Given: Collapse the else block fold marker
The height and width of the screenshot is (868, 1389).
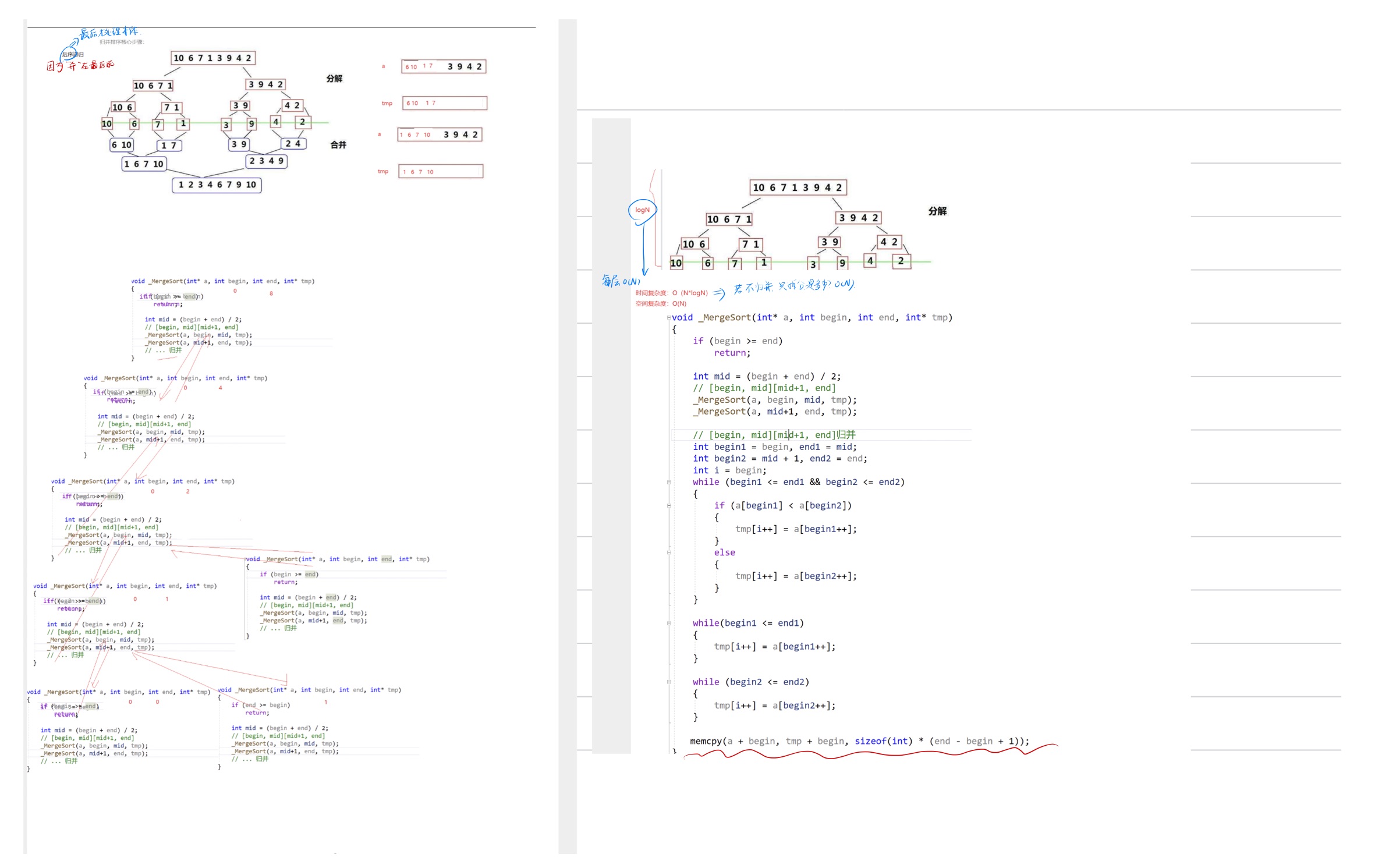Looking at the screenshot, I should (x=669, y=553).
